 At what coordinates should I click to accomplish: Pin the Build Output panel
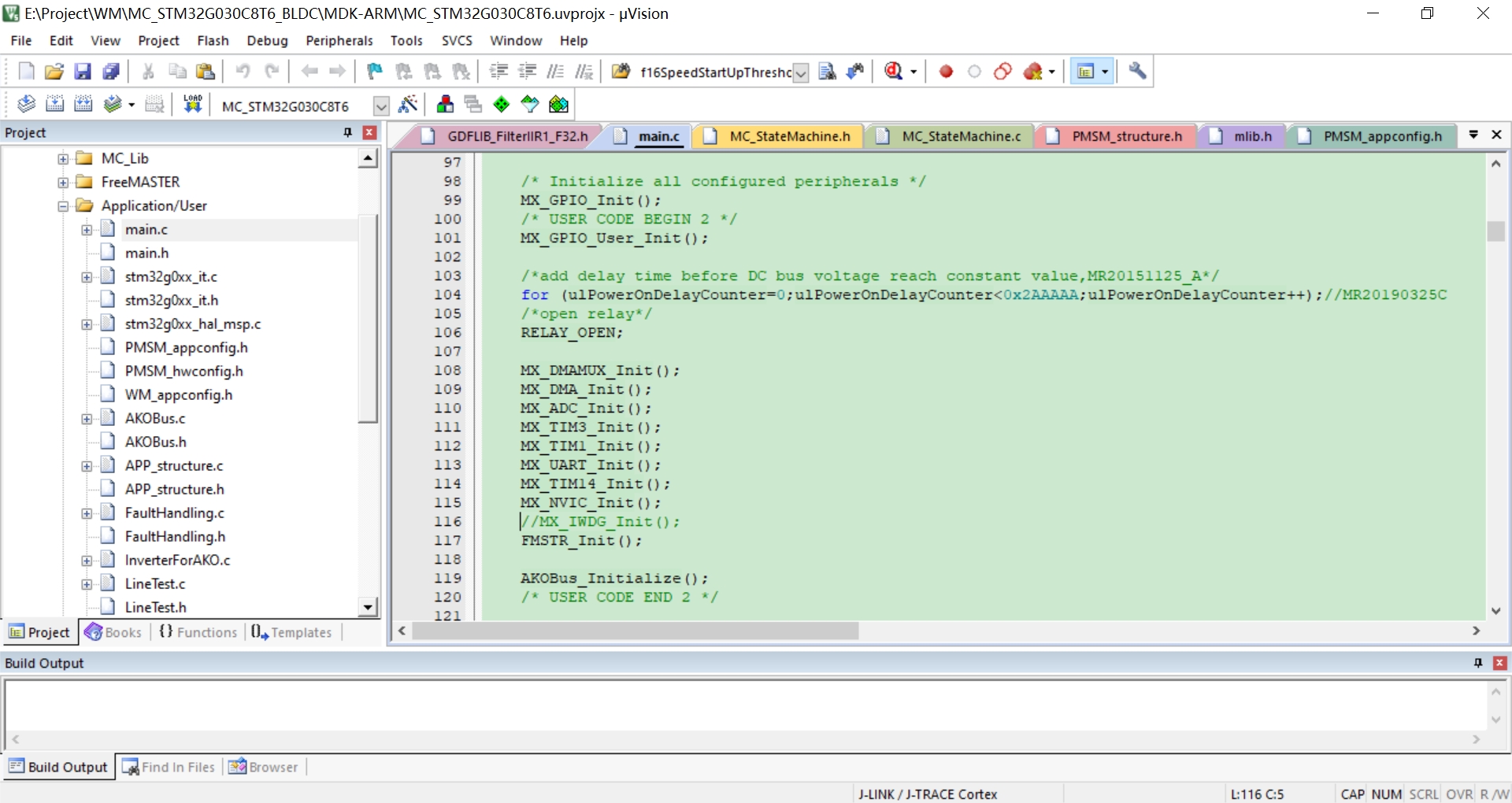click(1478, 663)
